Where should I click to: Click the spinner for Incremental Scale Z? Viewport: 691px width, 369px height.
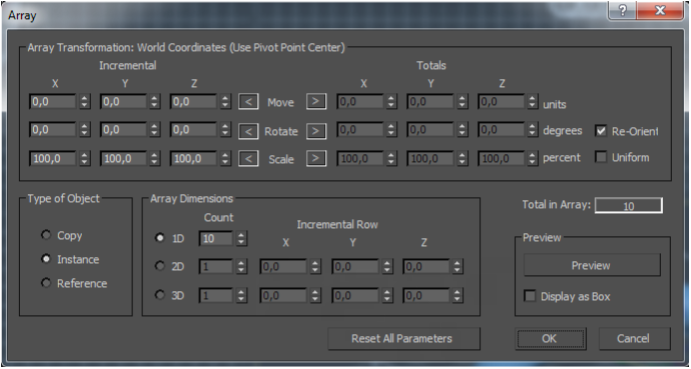(225, 159)
